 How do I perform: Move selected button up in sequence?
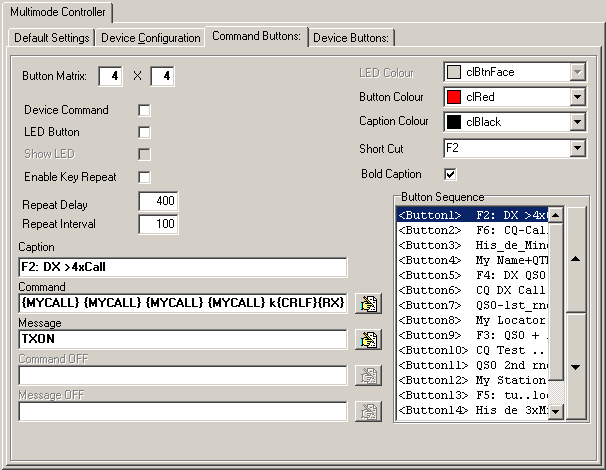coord(576,259)
